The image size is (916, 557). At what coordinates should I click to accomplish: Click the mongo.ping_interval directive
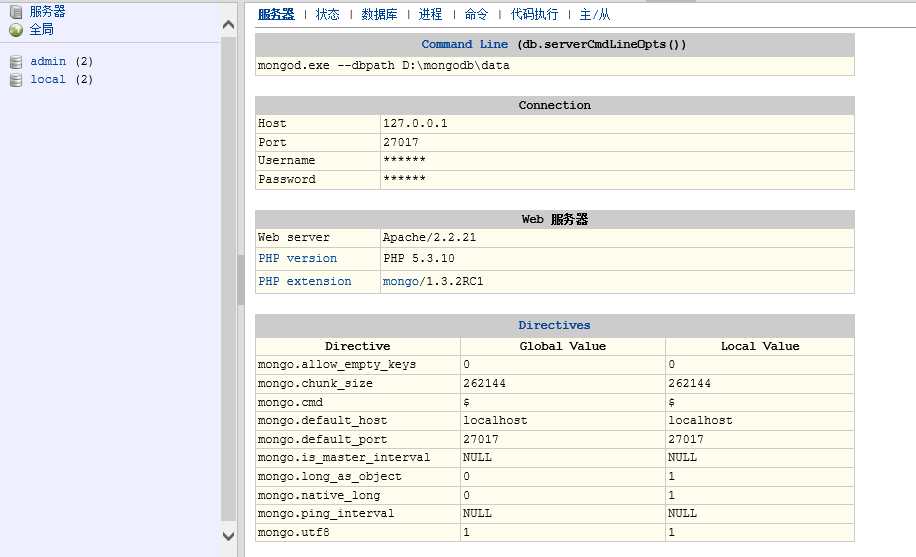point(325,514)
